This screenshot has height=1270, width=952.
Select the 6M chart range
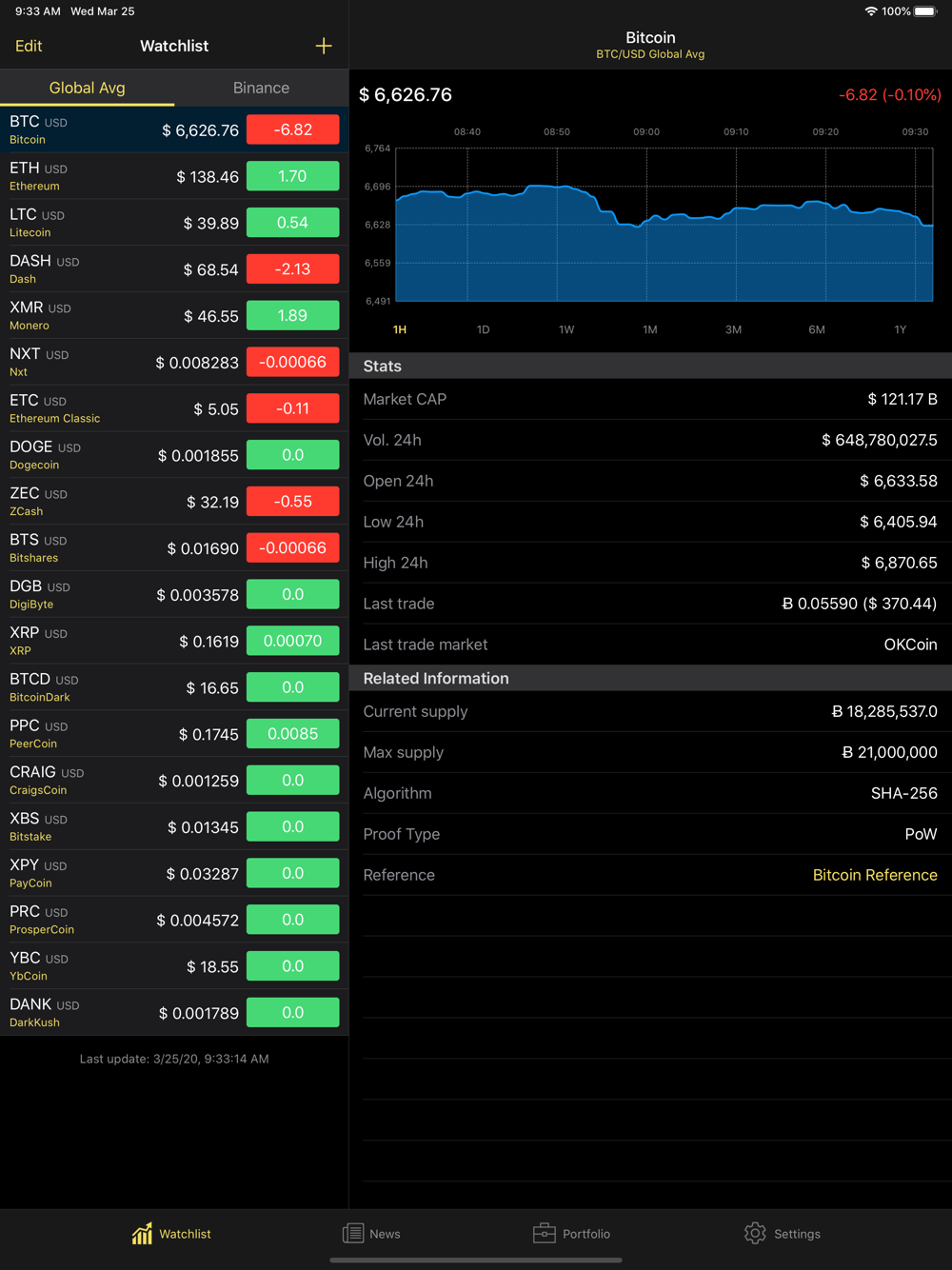pos(817,329)
